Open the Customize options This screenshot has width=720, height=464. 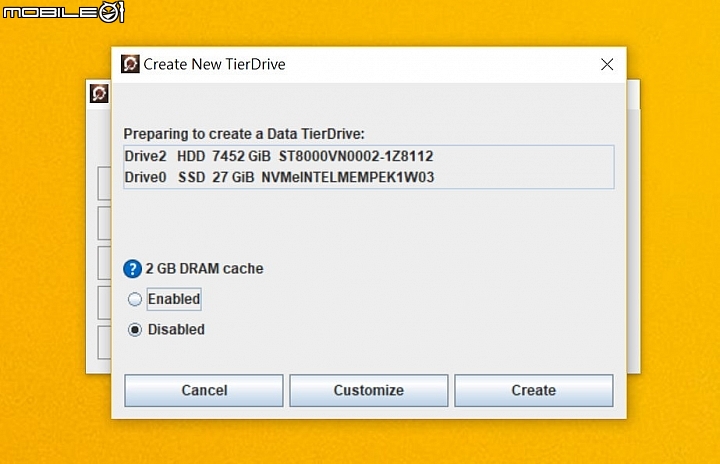(369, 390)
